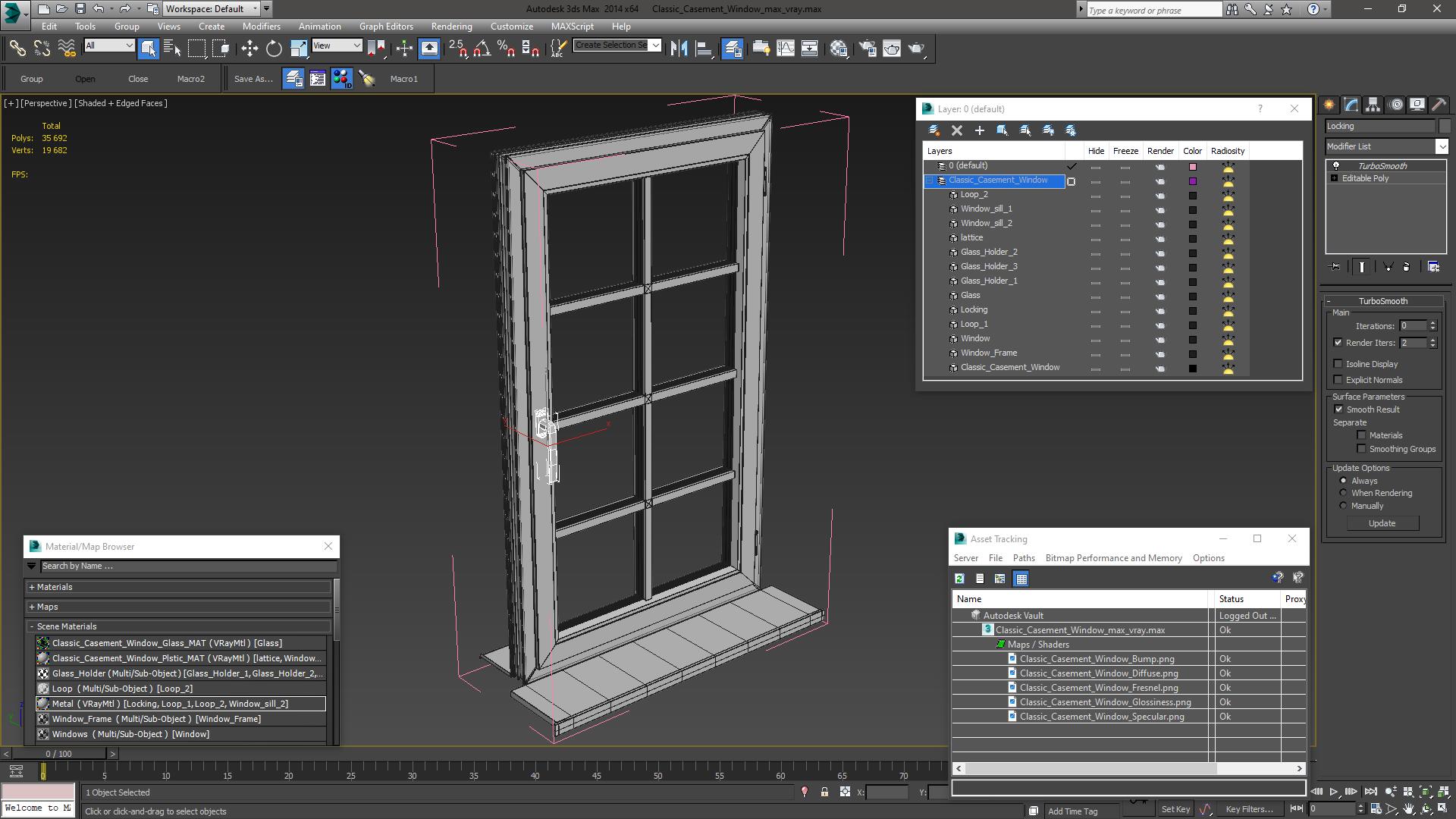This screenshot has height=819, width=1456.
Task: Select the Manually update option
Action: coord(1344,506)
